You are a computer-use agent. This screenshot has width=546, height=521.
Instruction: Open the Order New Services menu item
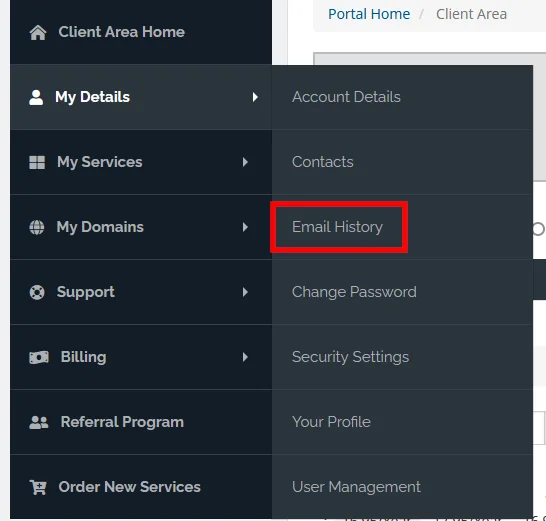[x=130, y=487]
